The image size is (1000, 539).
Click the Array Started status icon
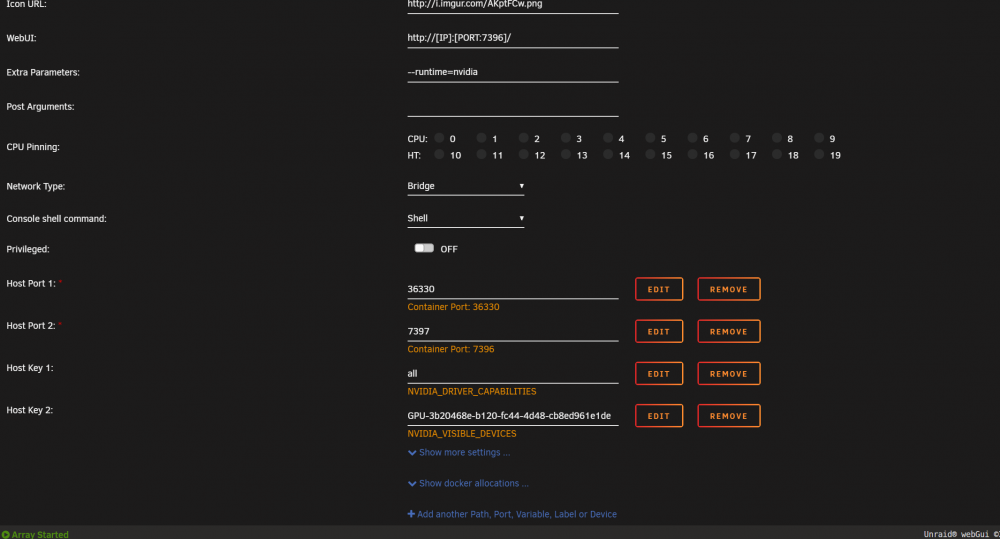point(6,535)
